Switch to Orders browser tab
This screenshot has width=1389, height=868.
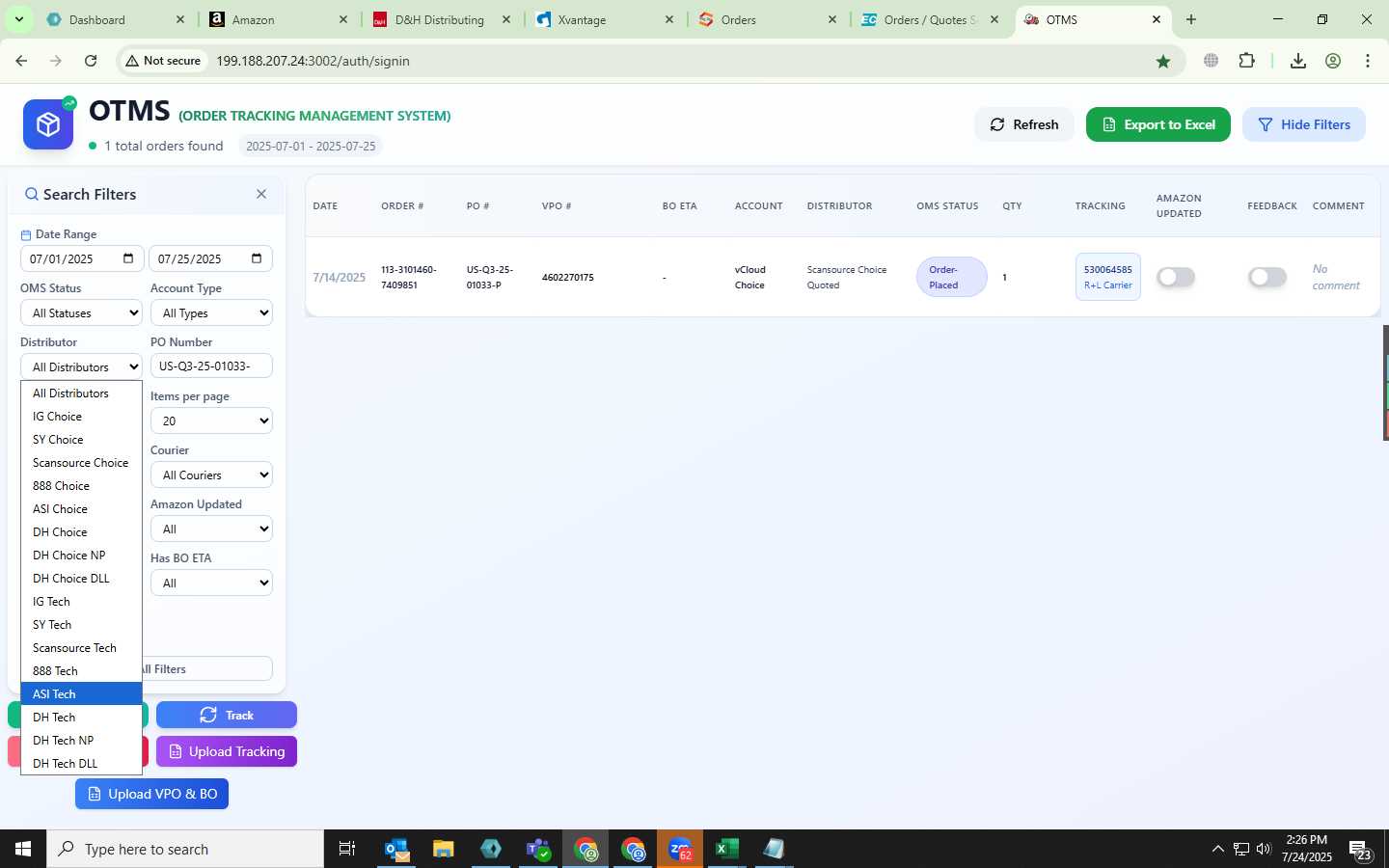tap(767, 19)
